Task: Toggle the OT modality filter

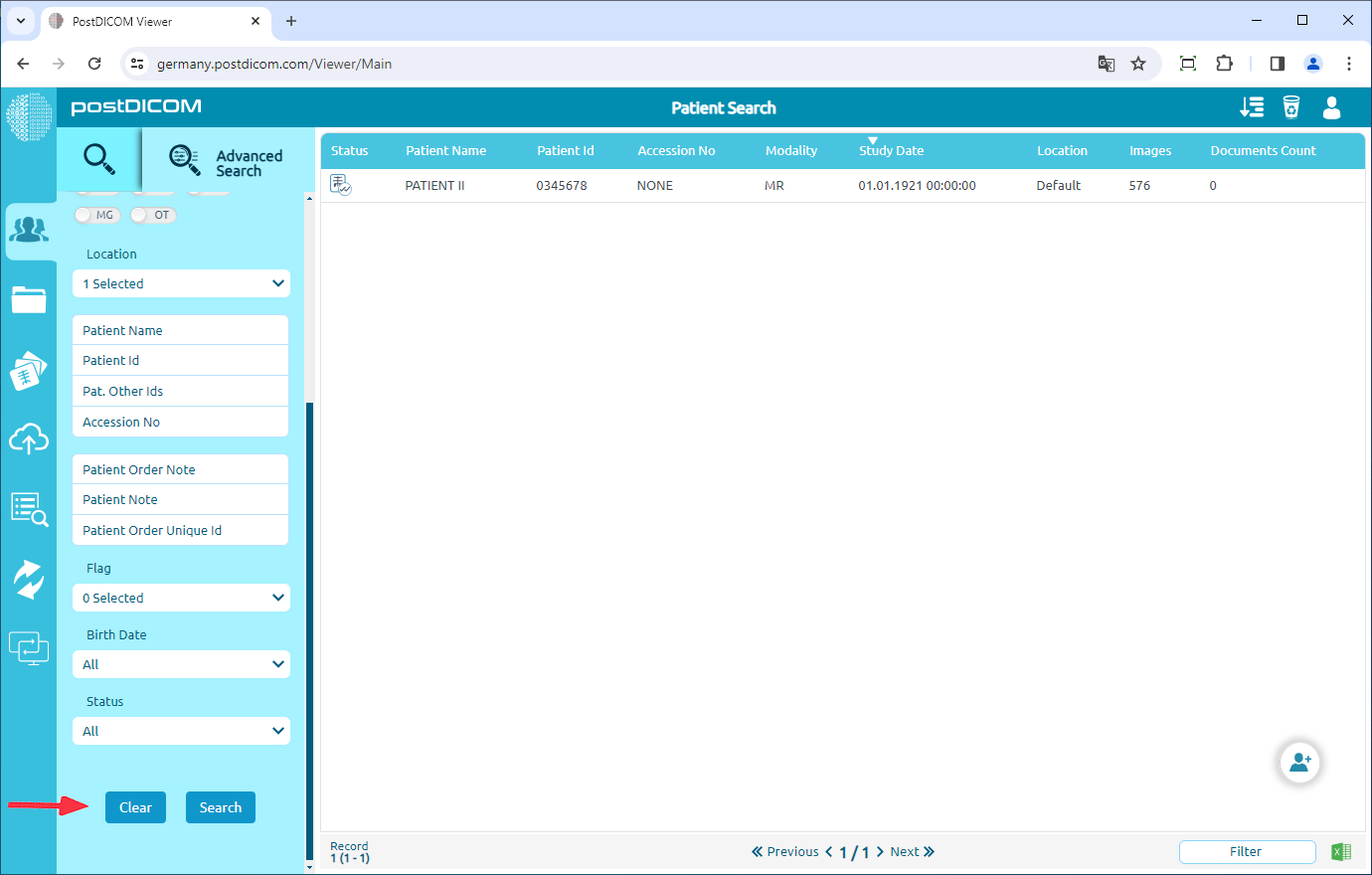Action: coord(152,215)
